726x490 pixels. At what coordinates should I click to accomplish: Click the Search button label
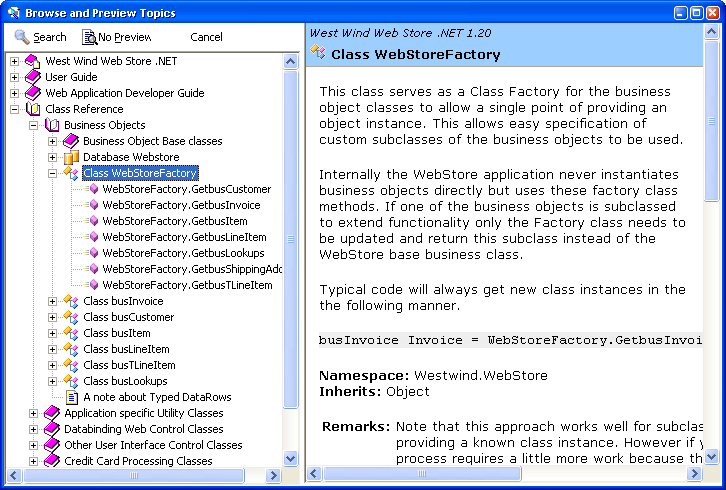[50, 37]
